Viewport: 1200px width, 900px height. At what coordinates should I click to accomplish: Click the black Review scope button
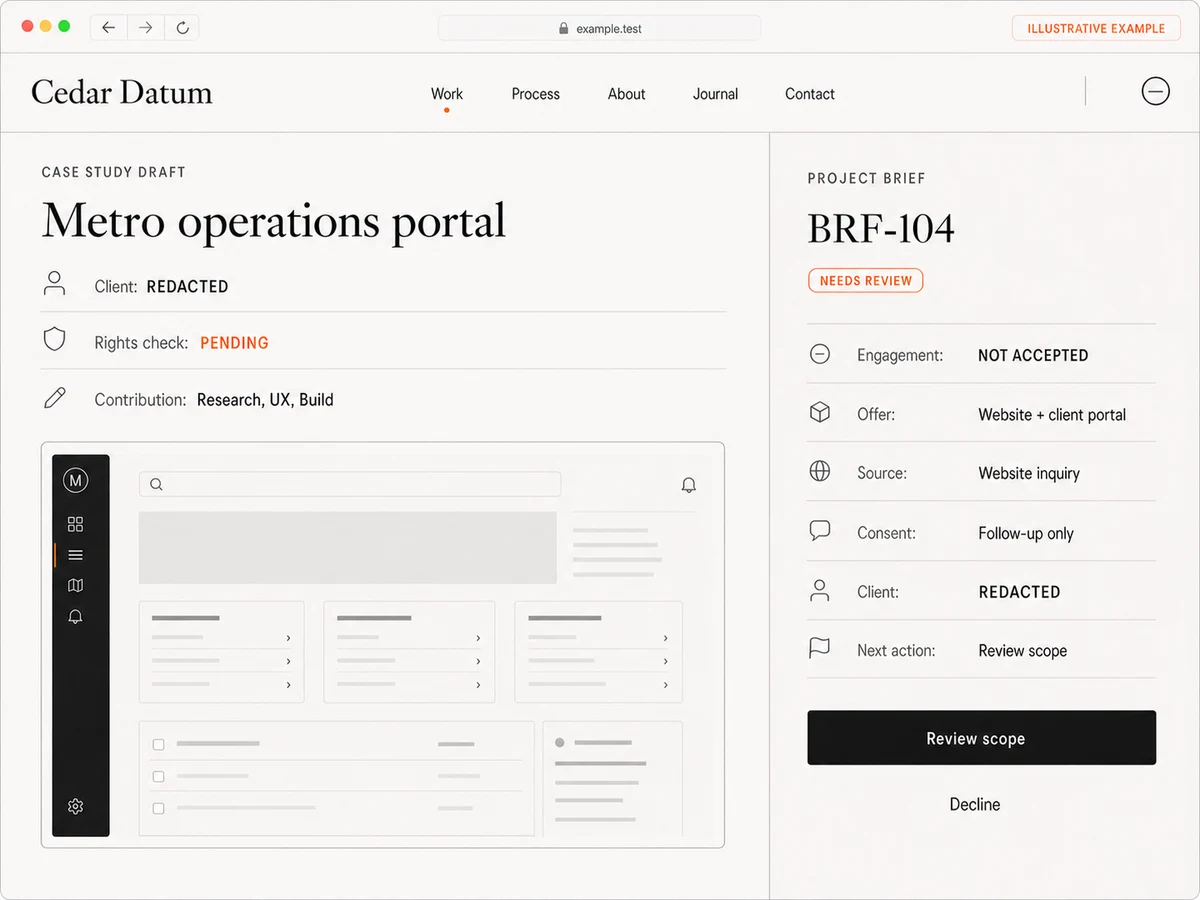[981, 738]
